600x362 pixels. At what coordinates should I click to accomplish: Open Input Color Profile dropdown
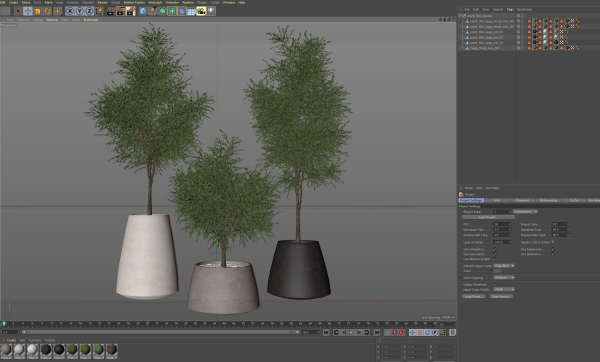(x=504, y=290)
